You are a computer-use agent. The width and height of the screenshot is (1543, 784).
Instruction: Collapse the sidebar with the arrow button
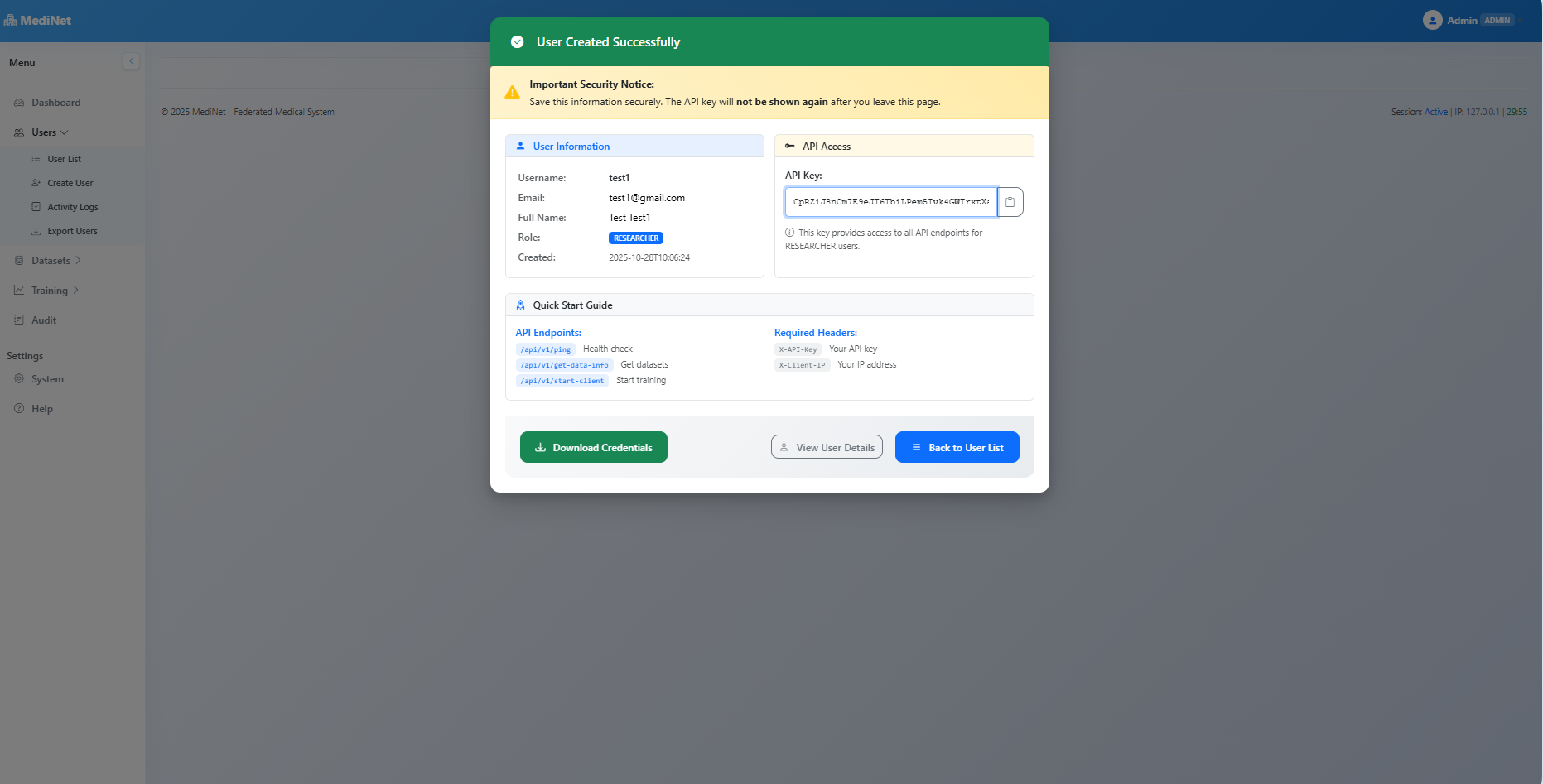point(131,60)
